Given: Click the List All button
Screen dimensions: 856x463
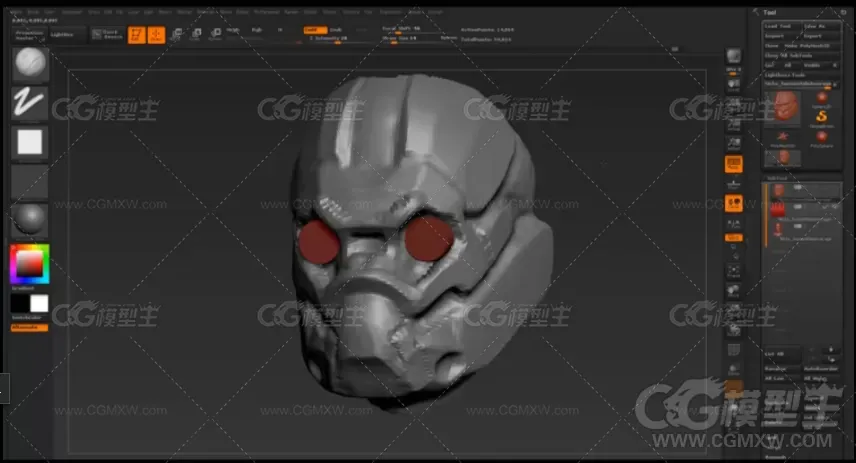Looking at the screenshot, I should click(x=782, y=354).
